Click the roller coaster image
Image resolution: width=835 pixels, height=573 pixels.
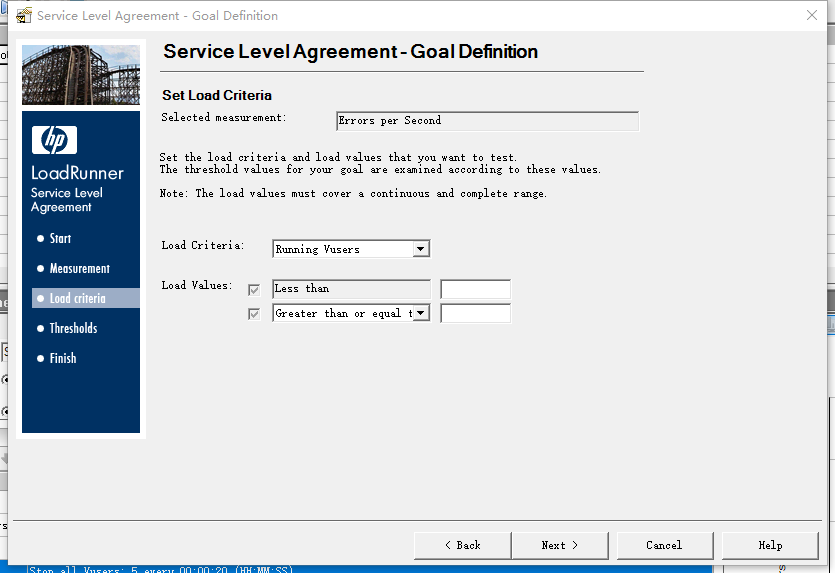click(x=81, y=75)
